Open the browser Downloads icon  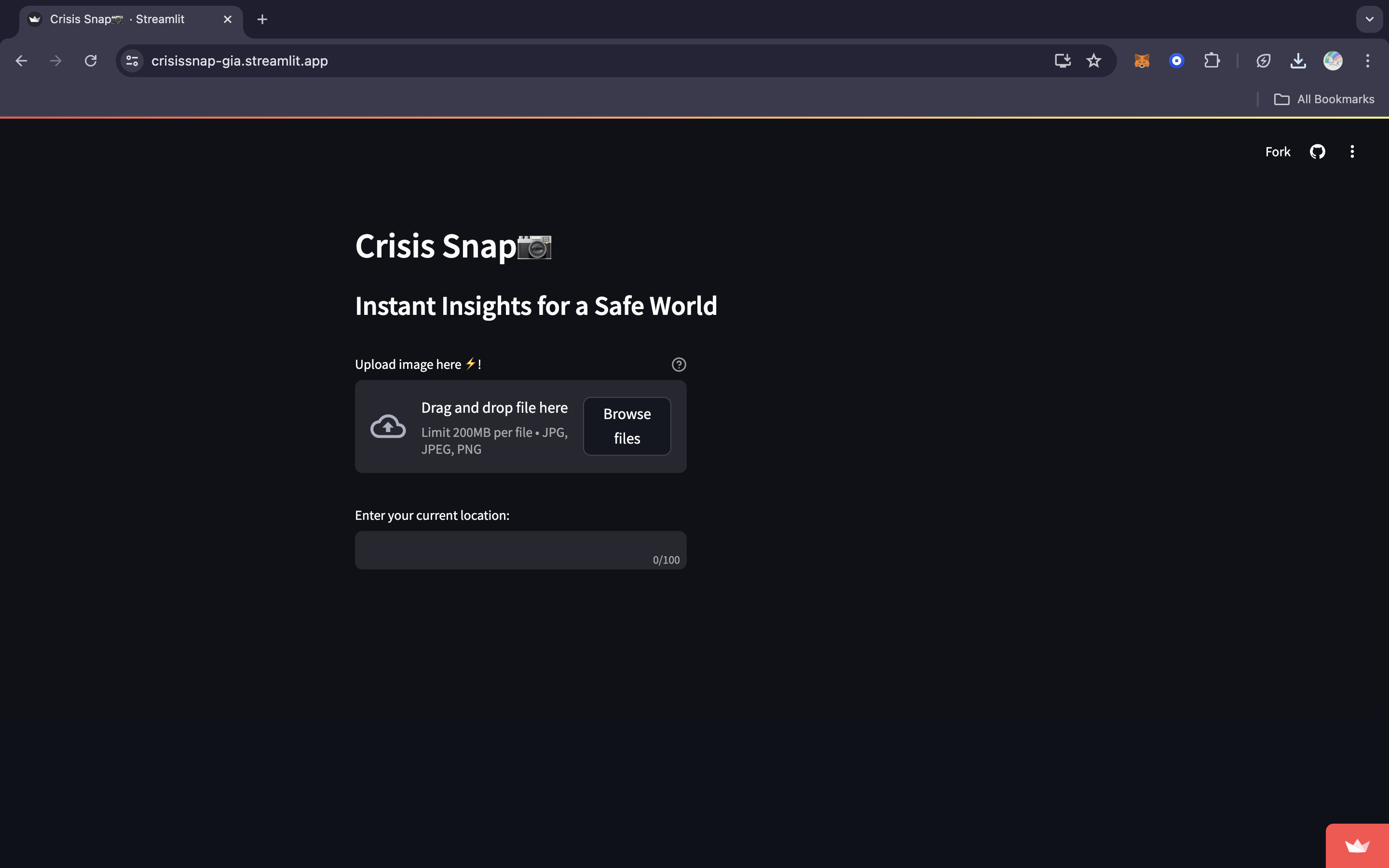pyautogui.click(x=1298, y=61)
